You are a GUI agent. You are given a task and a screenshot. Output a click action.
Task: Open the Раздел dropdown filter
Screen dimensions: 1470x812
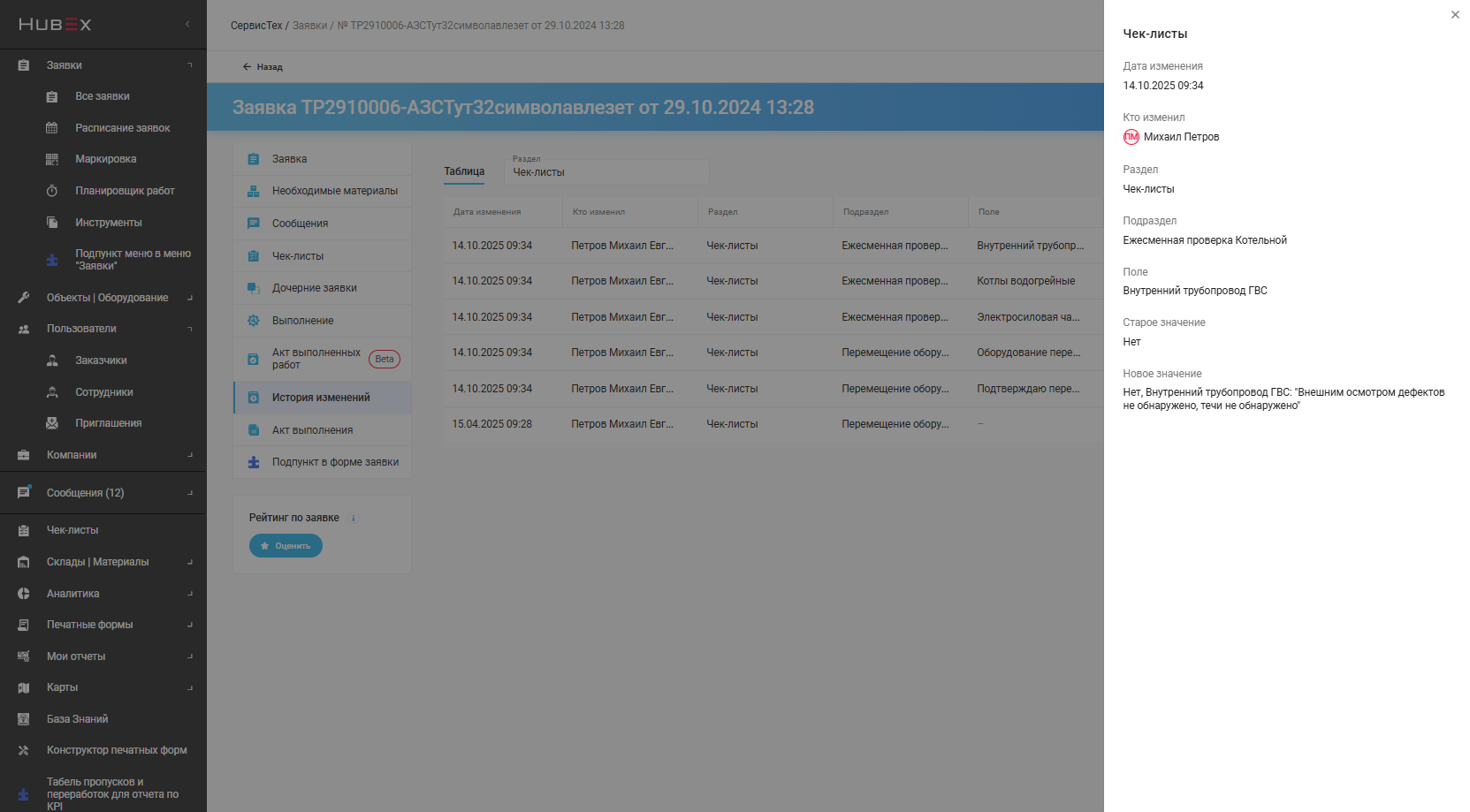click(x=606, y=171)
